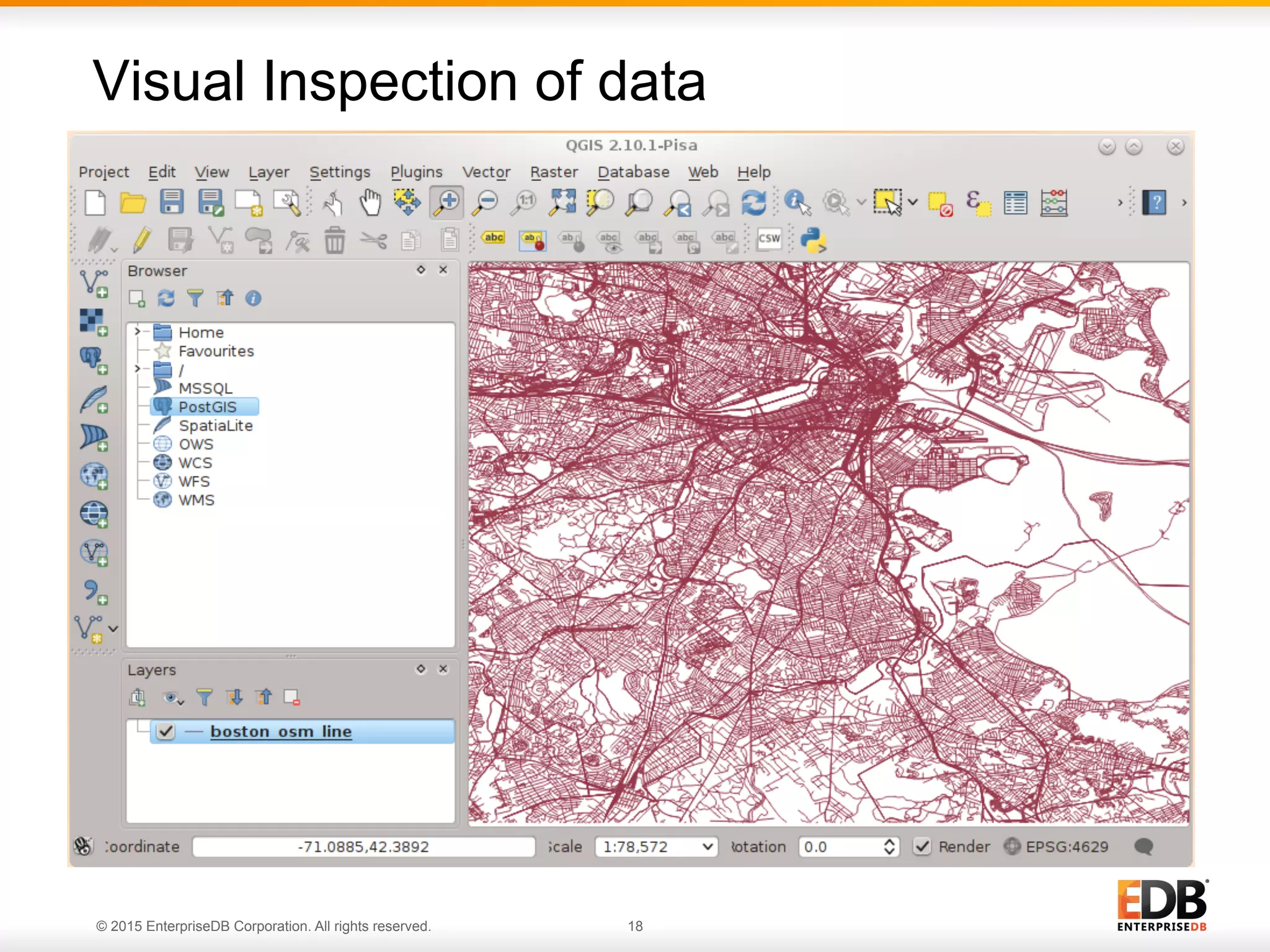1270x952 pixels.
Task: Expand more toolbar items chevron before help
Action: [x=1120, y=203]
